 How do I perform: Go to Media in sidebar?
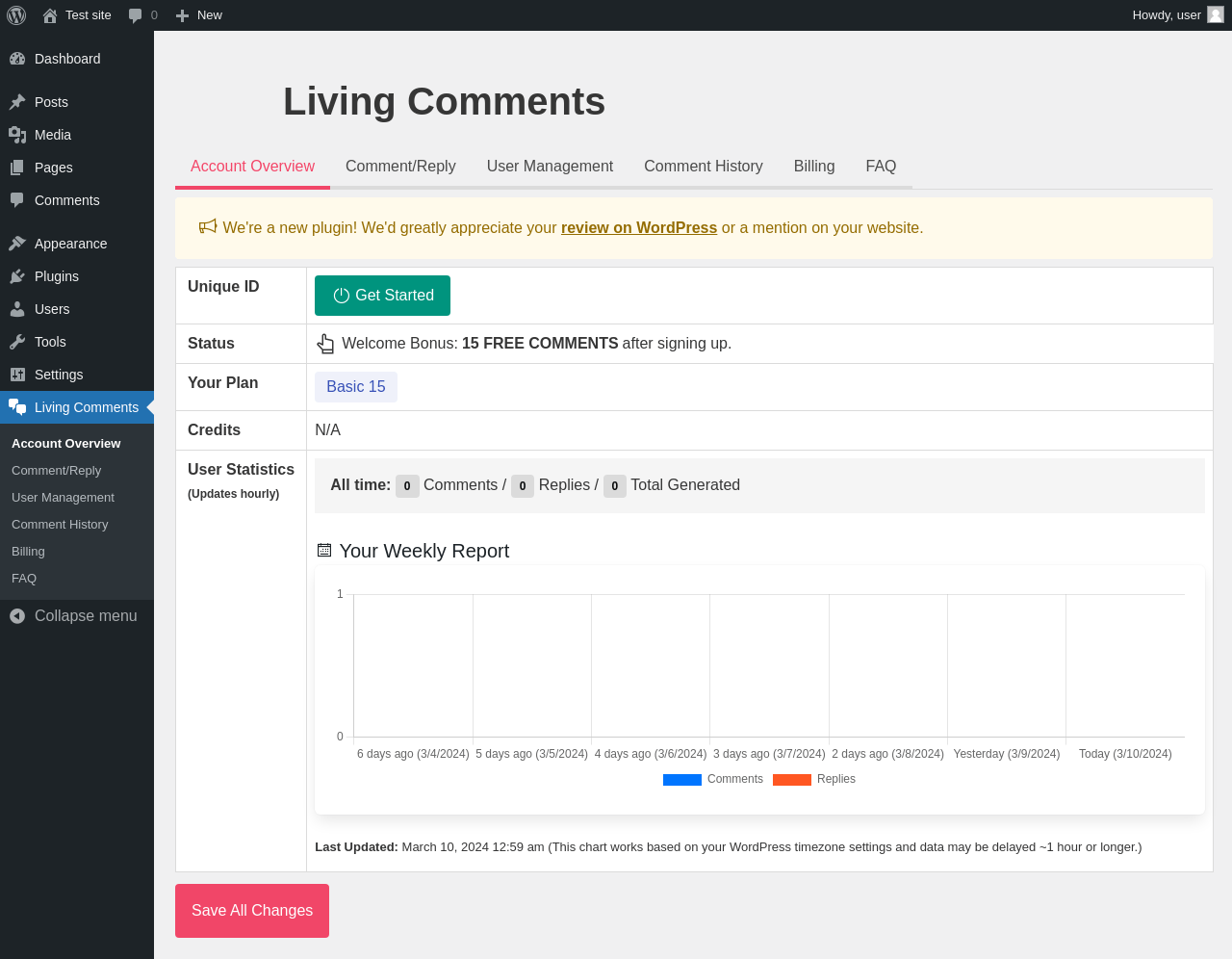click(x=77, y=135)
